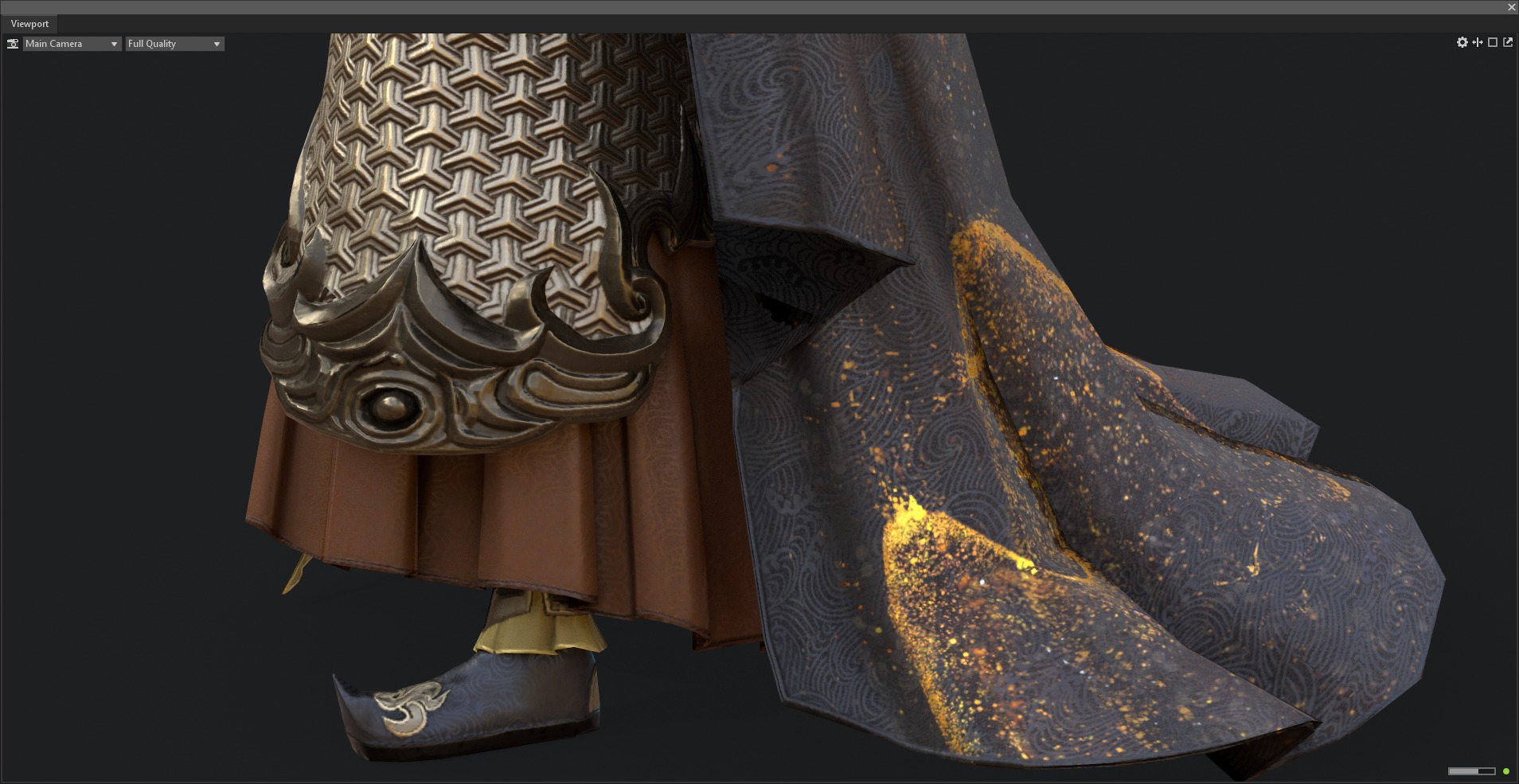Viewport: 1519px width, 784px height.
Task: Click the progress bar in bottom corner
Action: pyautogui.click(x=1471, y=771)
